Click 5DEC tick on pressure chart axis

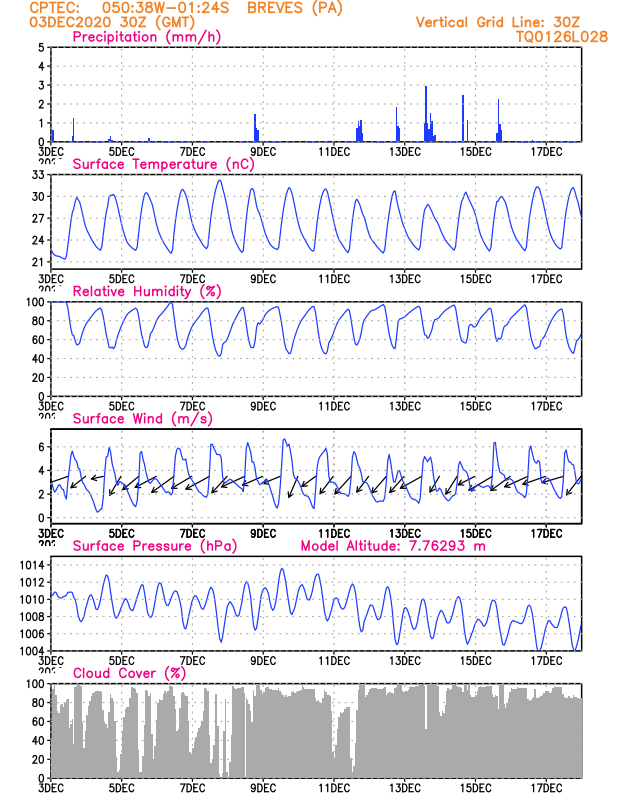pos(121,661)
